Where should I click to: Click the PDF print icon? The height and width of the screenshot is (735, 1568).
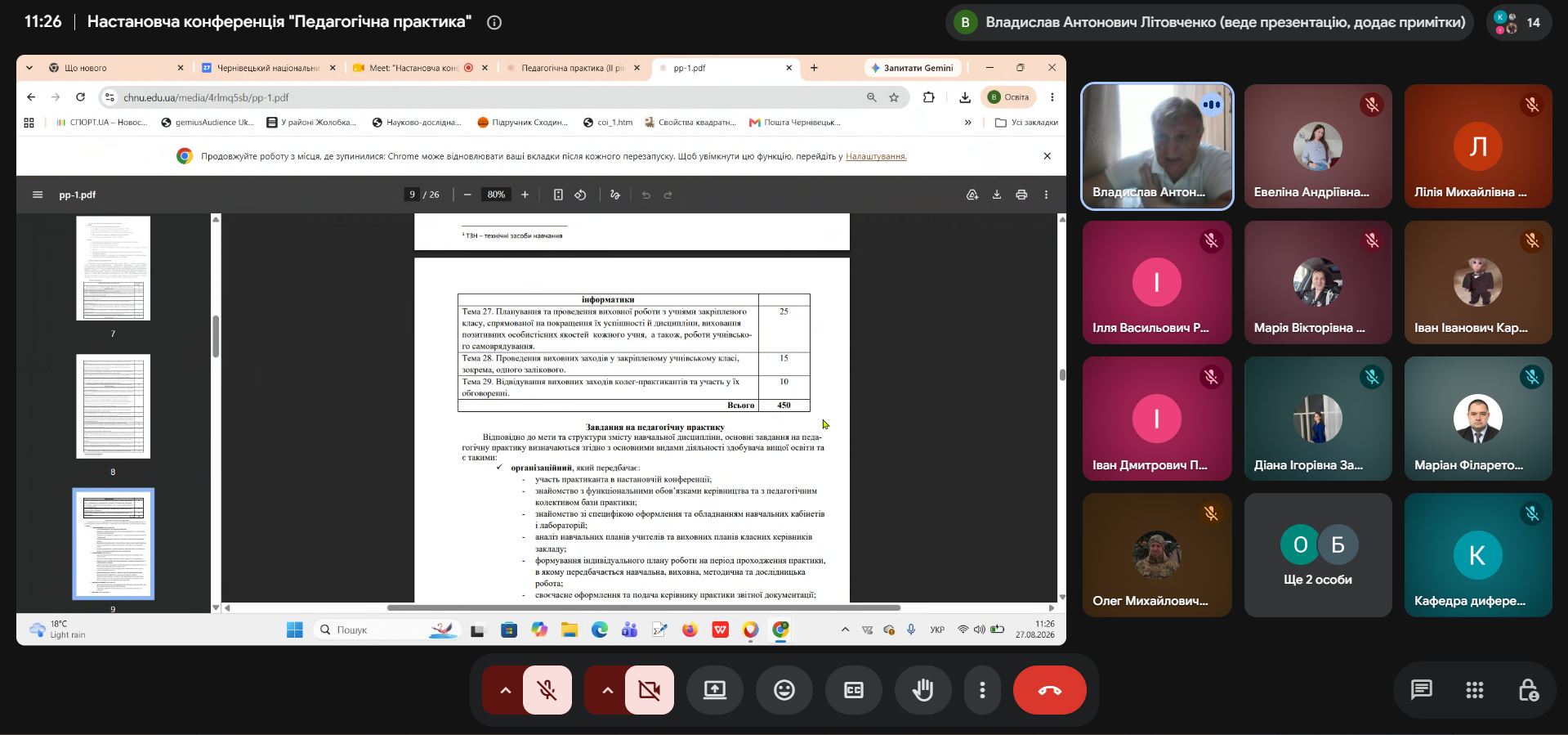1021,195
